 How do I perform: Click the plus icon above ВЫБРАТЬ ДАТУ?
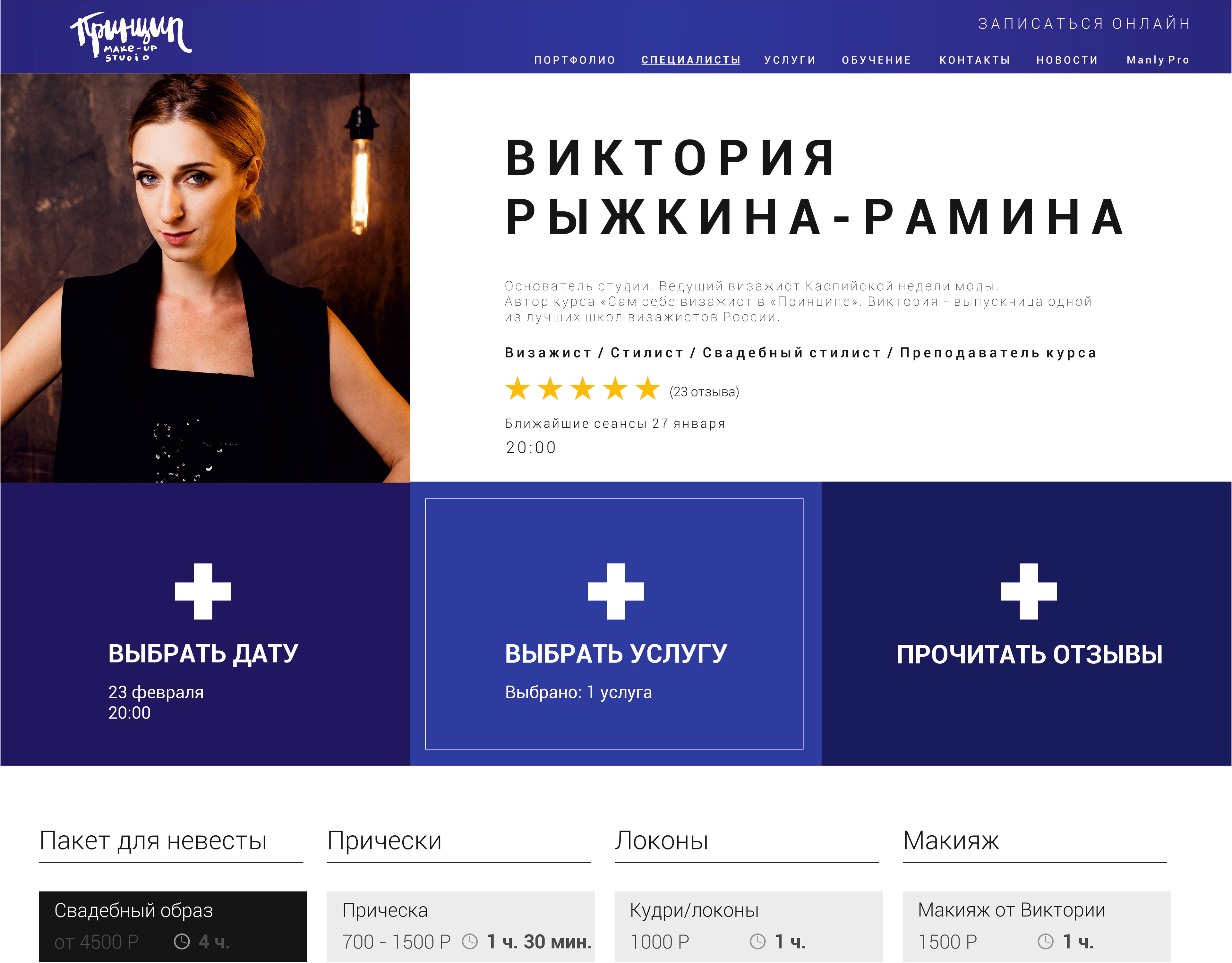[x=203, y=591]
